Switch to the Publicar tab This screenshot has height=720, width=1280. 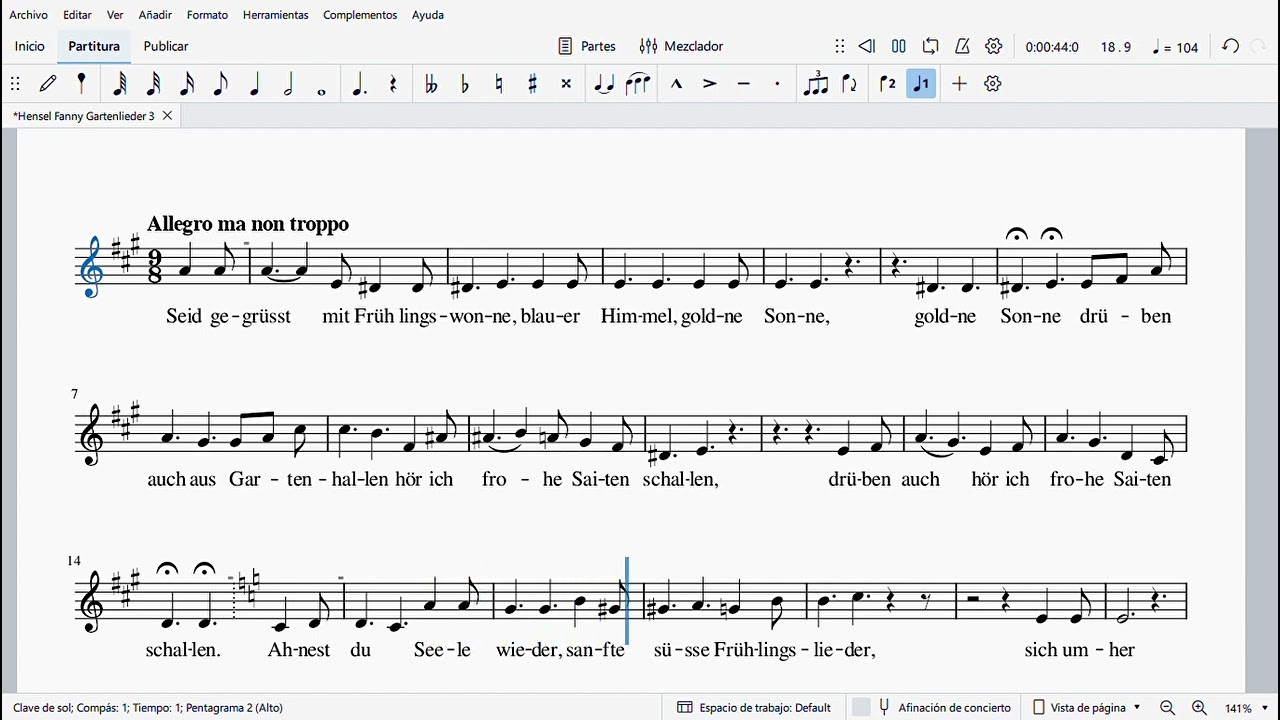pos(166,46)
